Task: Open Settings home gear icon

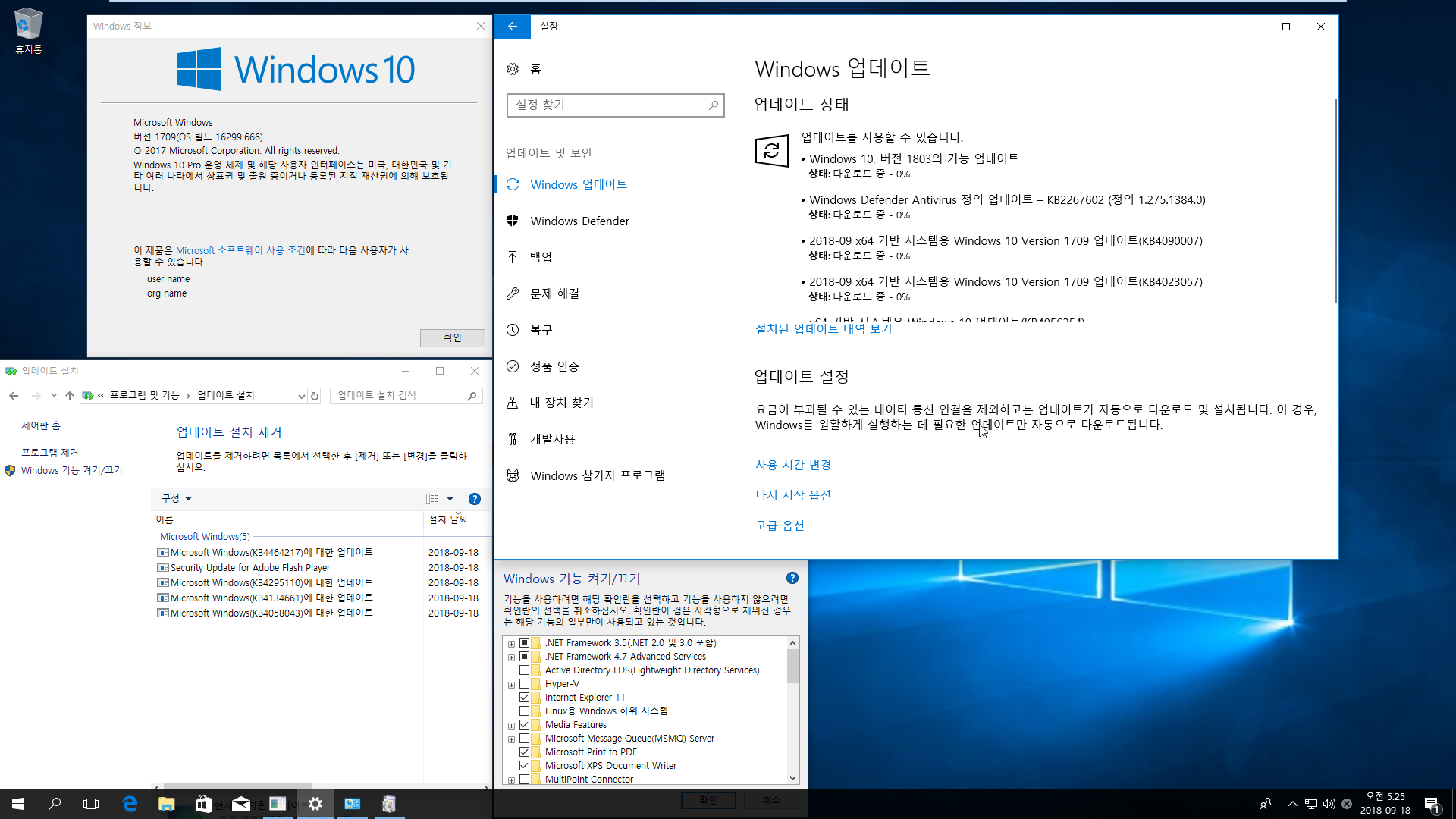Action: coord(513,69)
